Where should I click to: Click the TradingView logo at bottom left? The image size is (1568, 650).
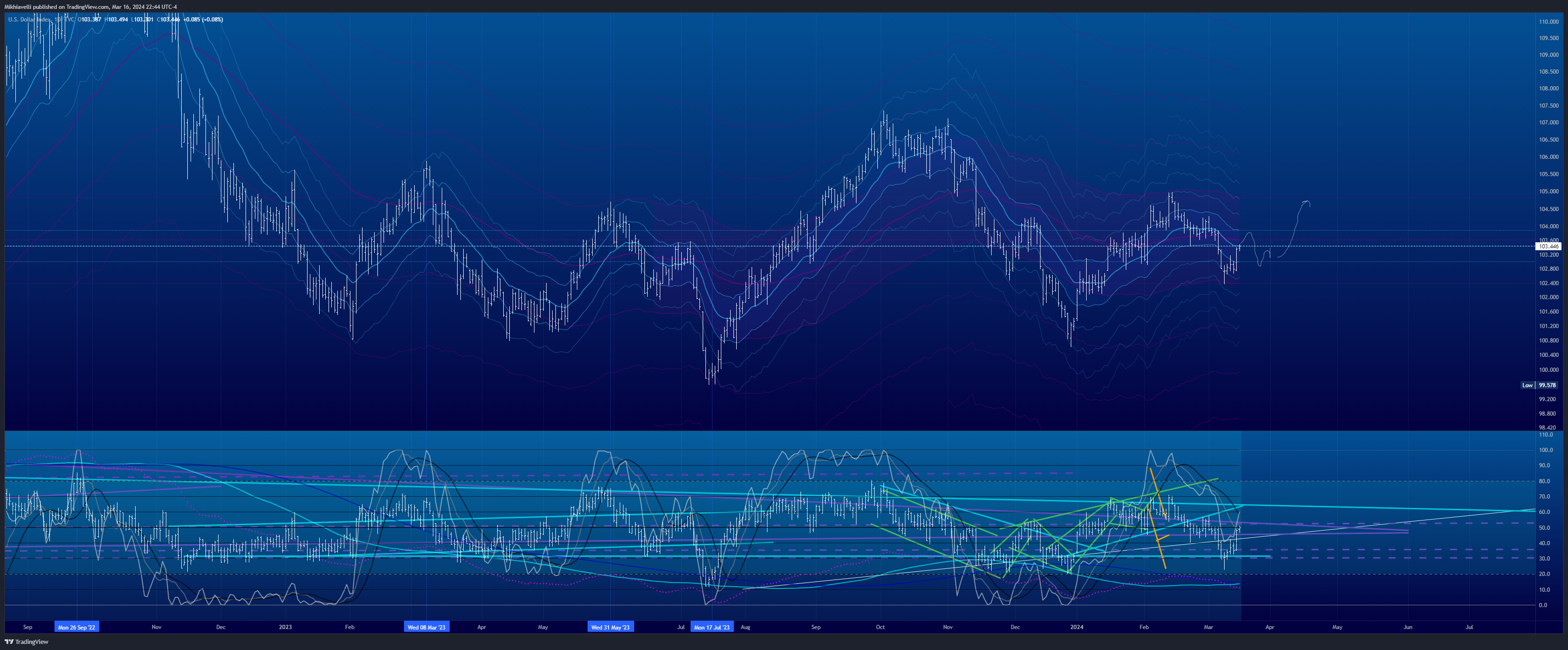click(x=27, y=642)
